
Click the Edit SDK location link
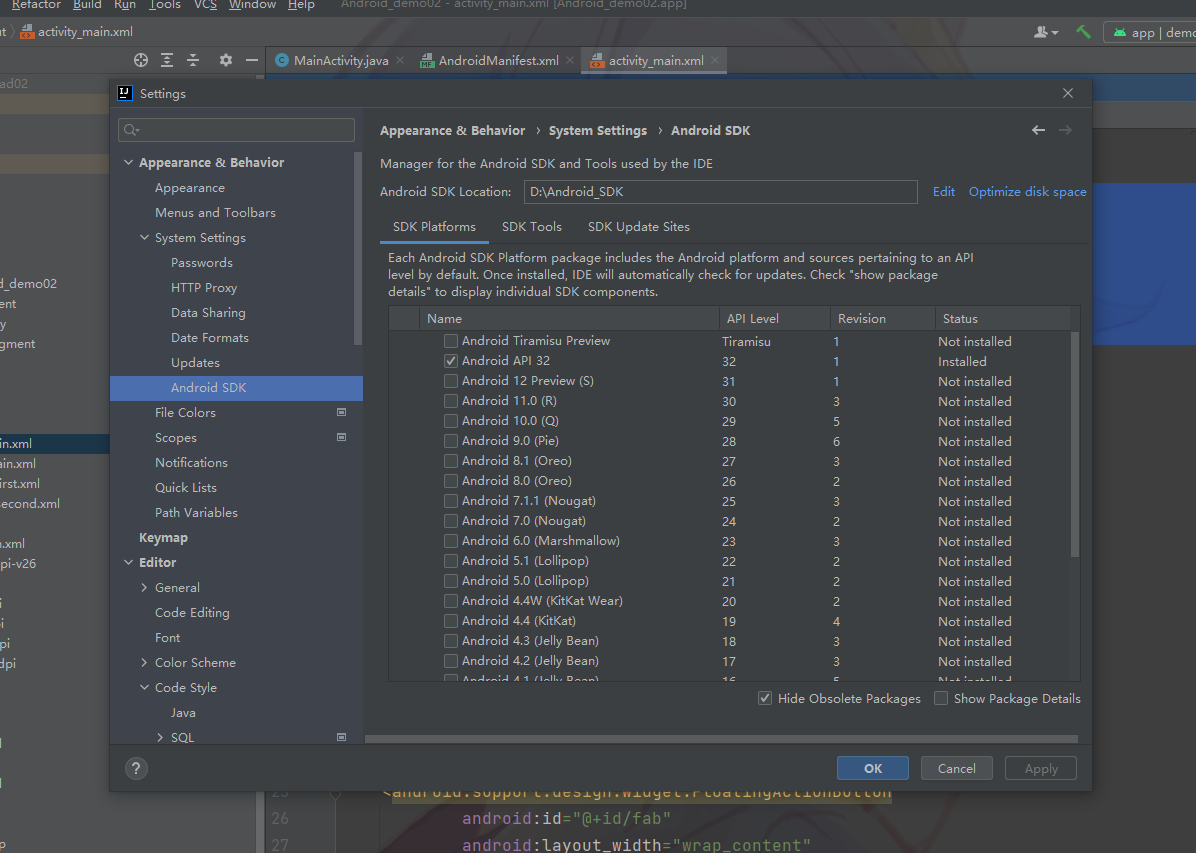coord(944,192)
